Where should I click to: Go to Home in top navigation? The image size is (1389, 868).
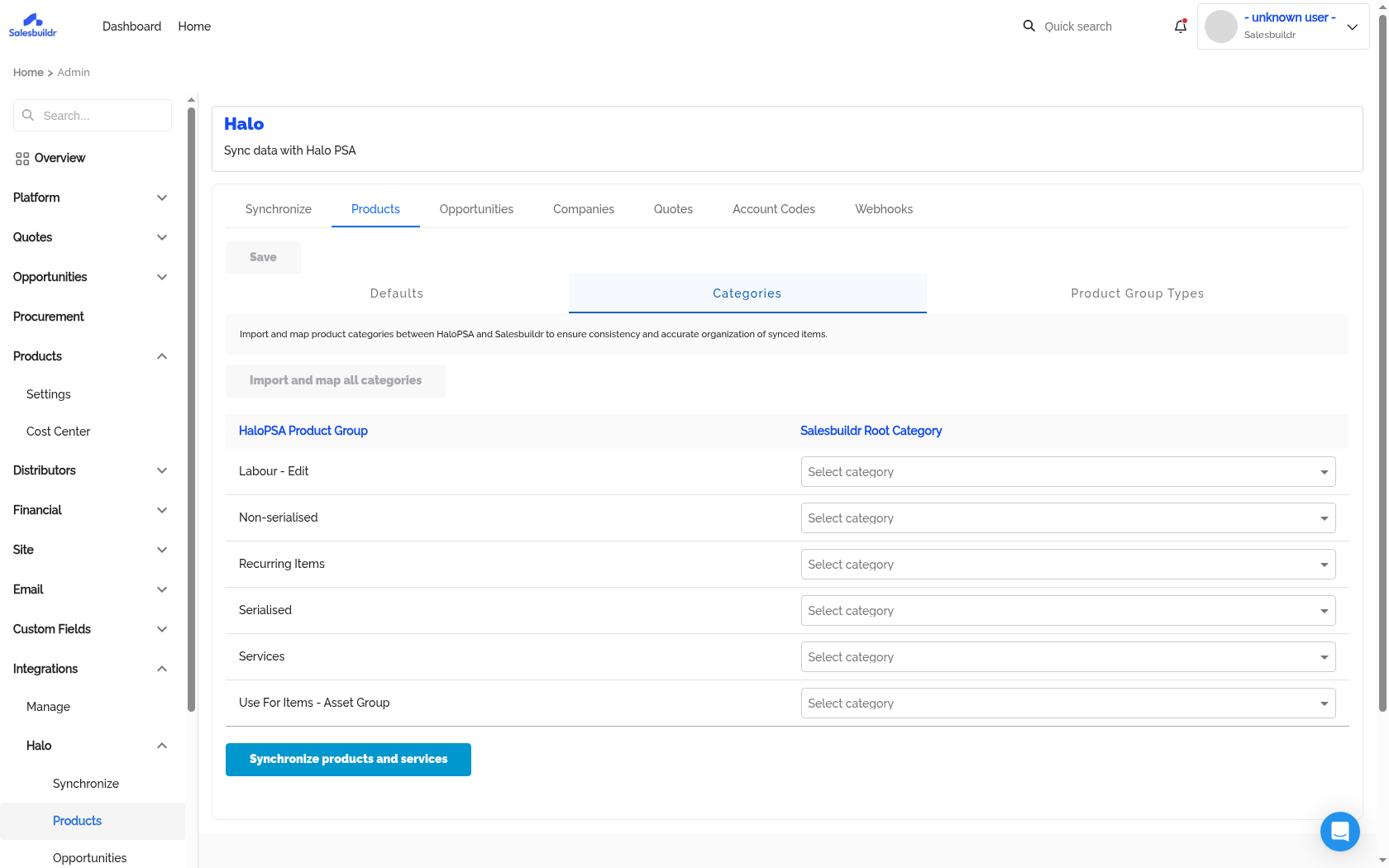(x=194, y=26)
